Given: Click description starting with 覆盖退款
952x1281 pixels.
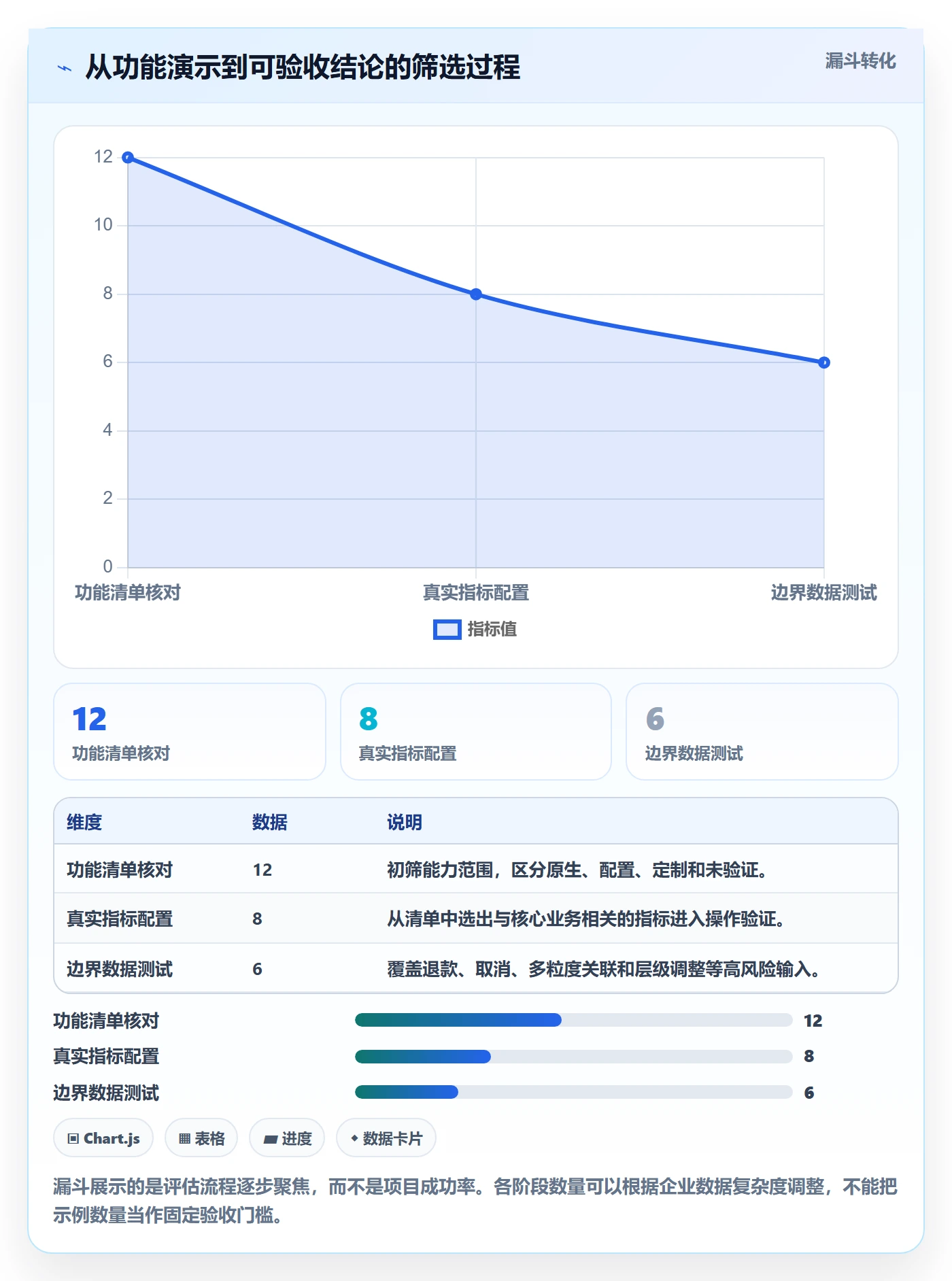Looking at the screenshot, I should (605, 969).
